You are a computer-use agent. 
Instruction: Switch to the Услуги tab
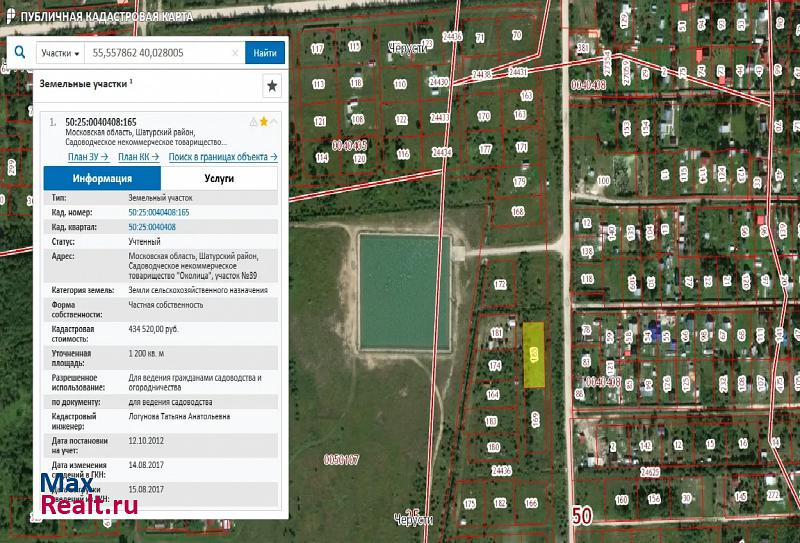click(218, 178)
